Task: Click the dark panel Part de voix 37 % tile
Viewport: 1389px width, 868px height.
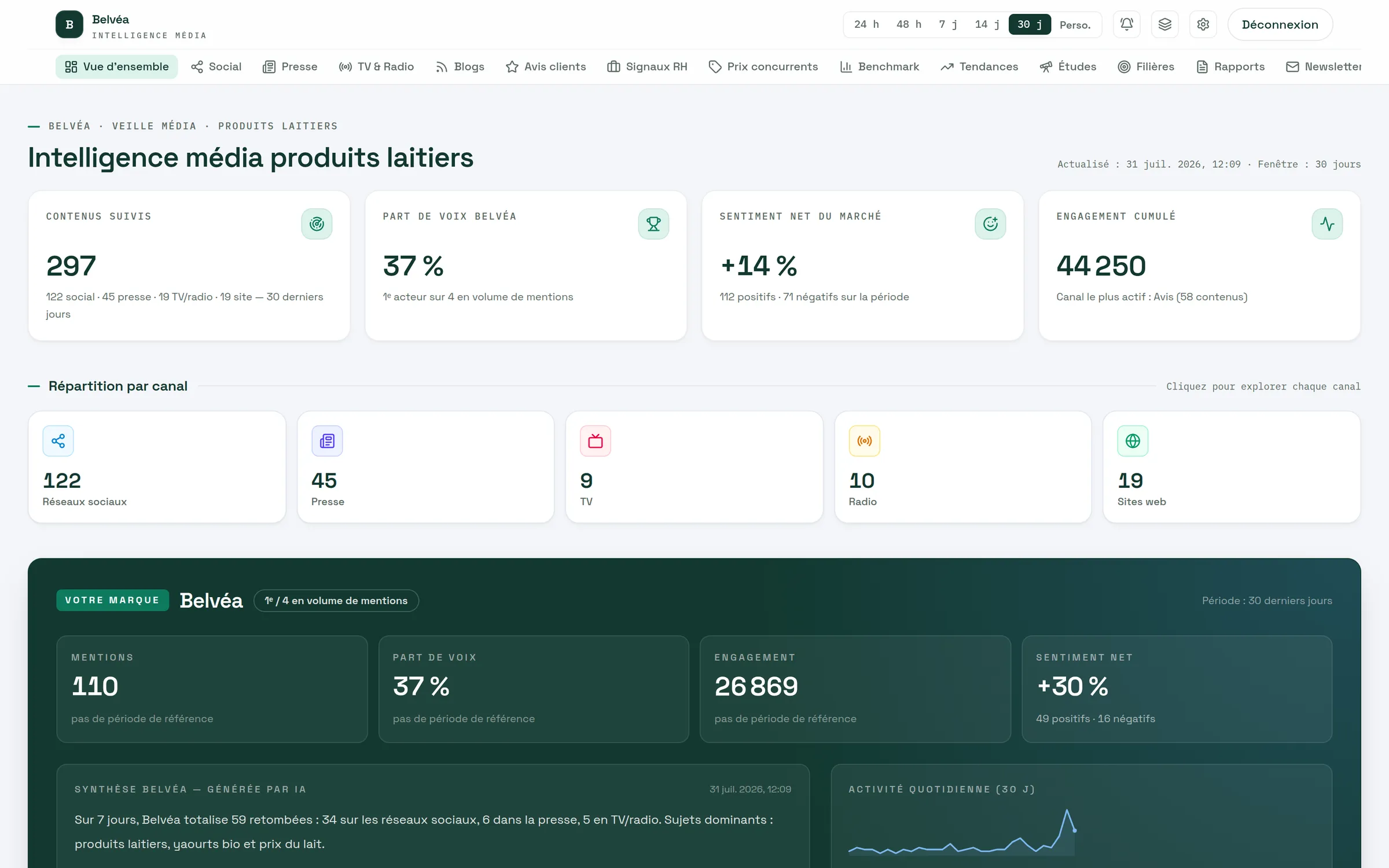Action: tap(534, 689)
